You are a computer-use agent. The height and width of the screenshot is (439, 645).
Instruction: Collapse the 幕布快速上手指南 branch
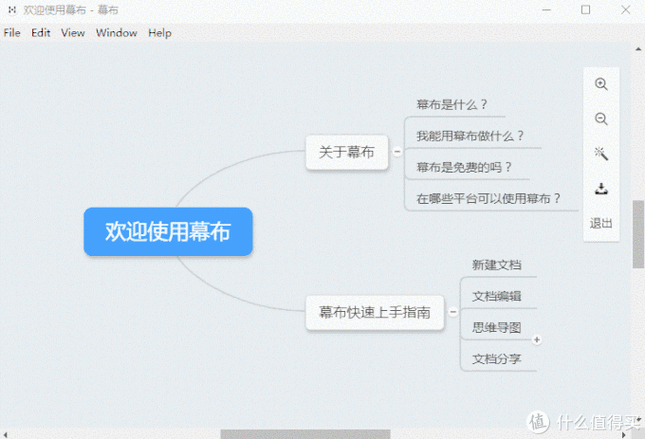pyautogui.click(x=453, y=312)
